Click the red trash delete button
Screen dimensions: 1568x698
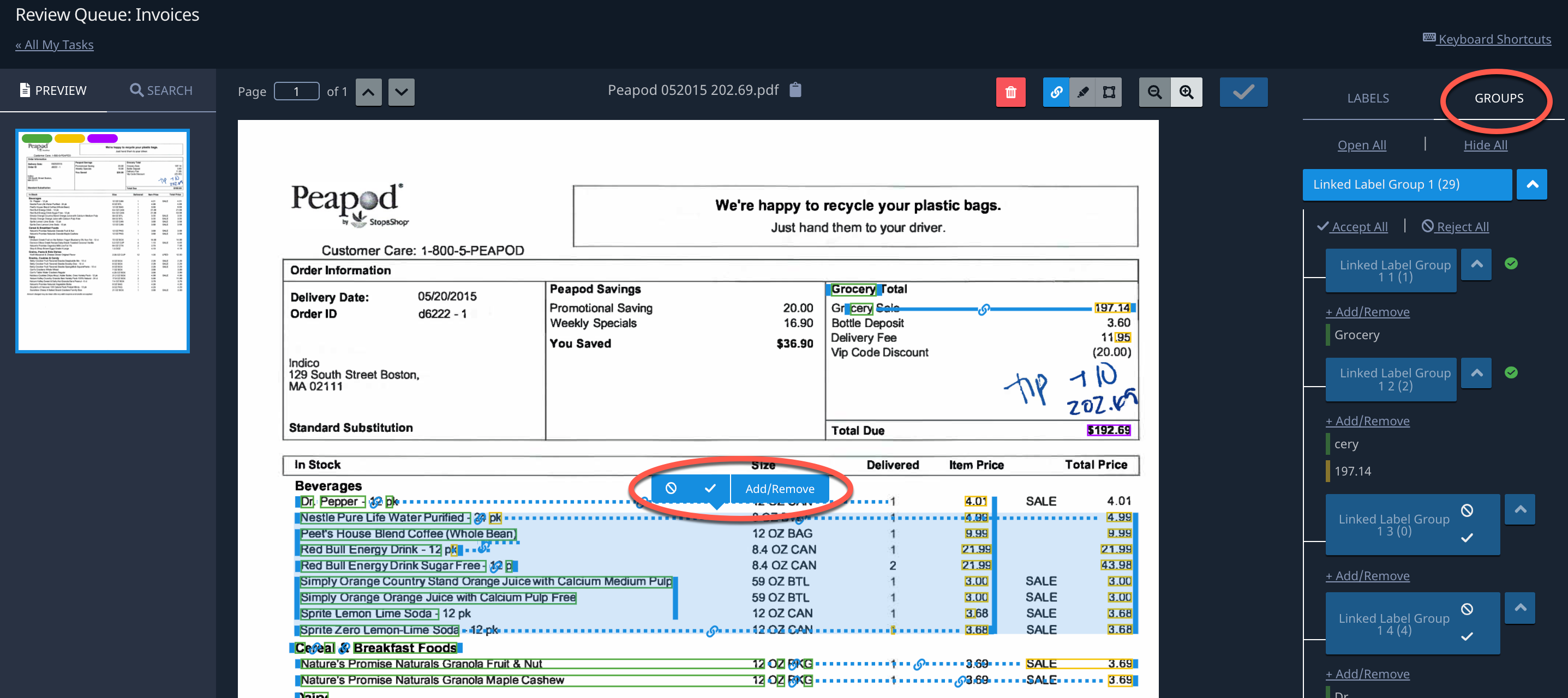[1010, 92]
